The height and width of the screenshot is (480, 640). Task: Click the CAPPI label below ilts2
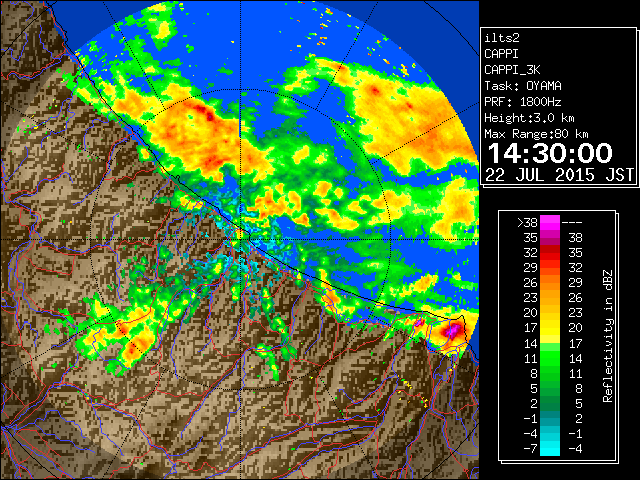click(x=502, y=54)
